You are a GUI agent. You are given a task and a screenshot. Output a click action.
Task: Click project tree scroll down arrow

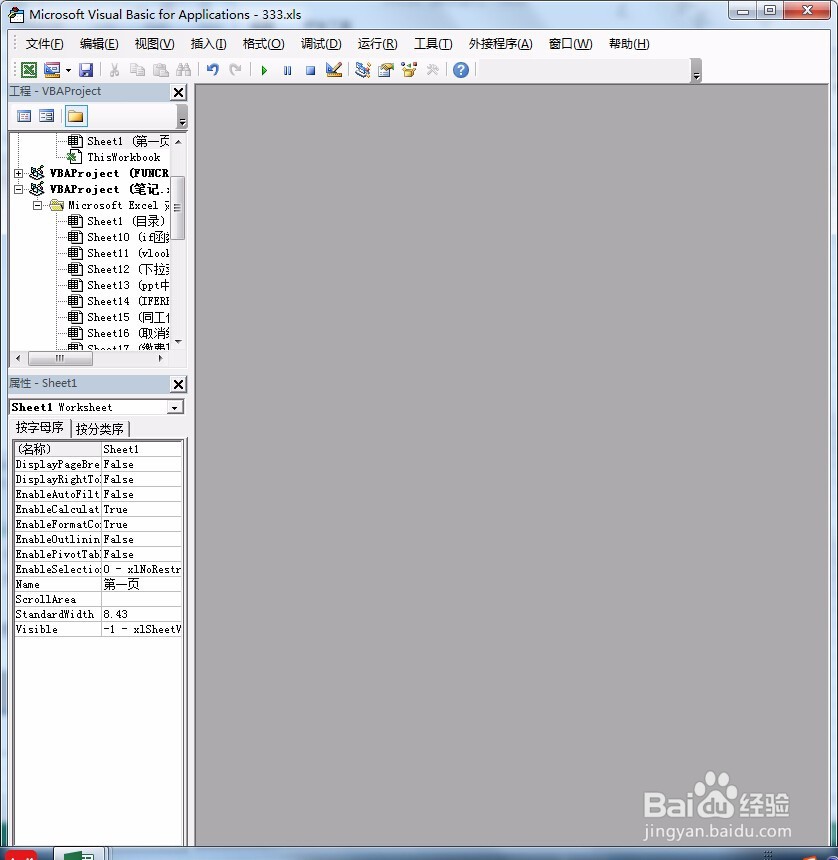[178, 342]
